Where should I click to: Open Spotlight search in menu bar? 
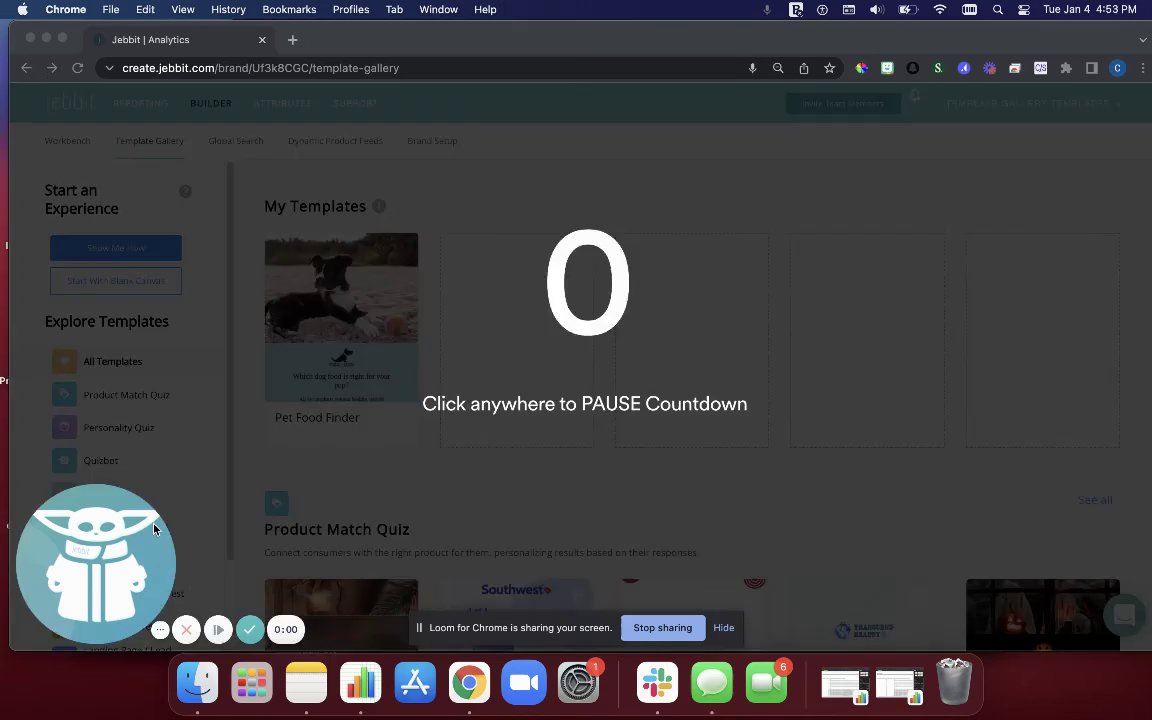coord(998,10)
